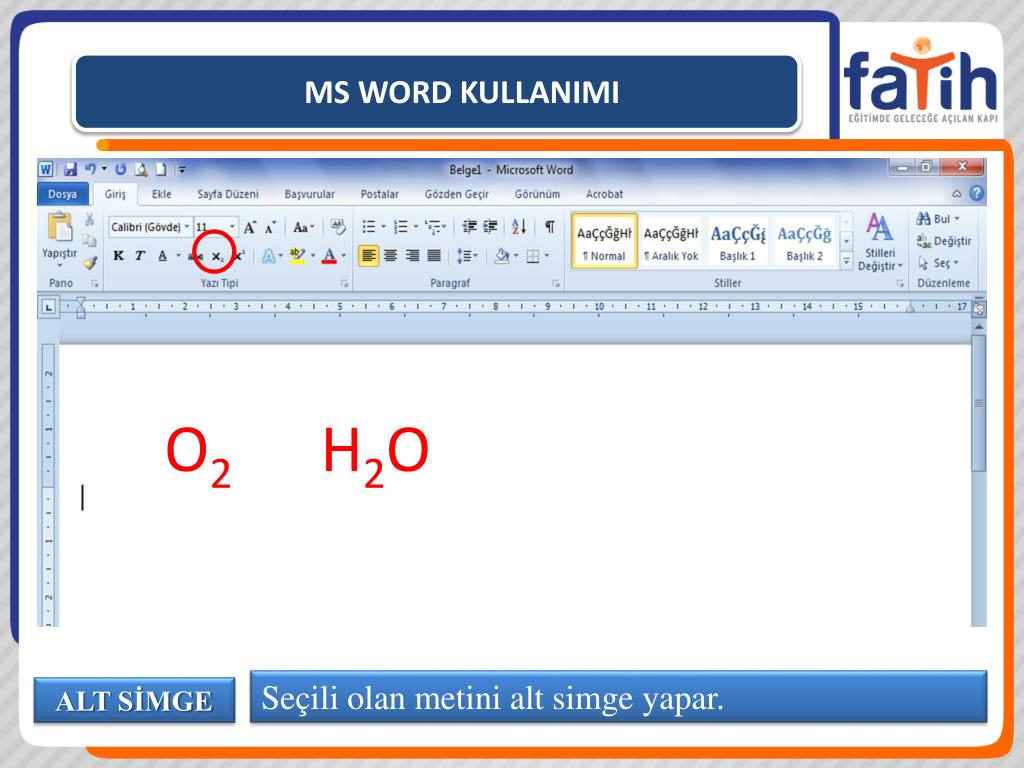Center align the text
This screenshot has height=768, width=1024.
pyautogui.click(x=391, y=255)
